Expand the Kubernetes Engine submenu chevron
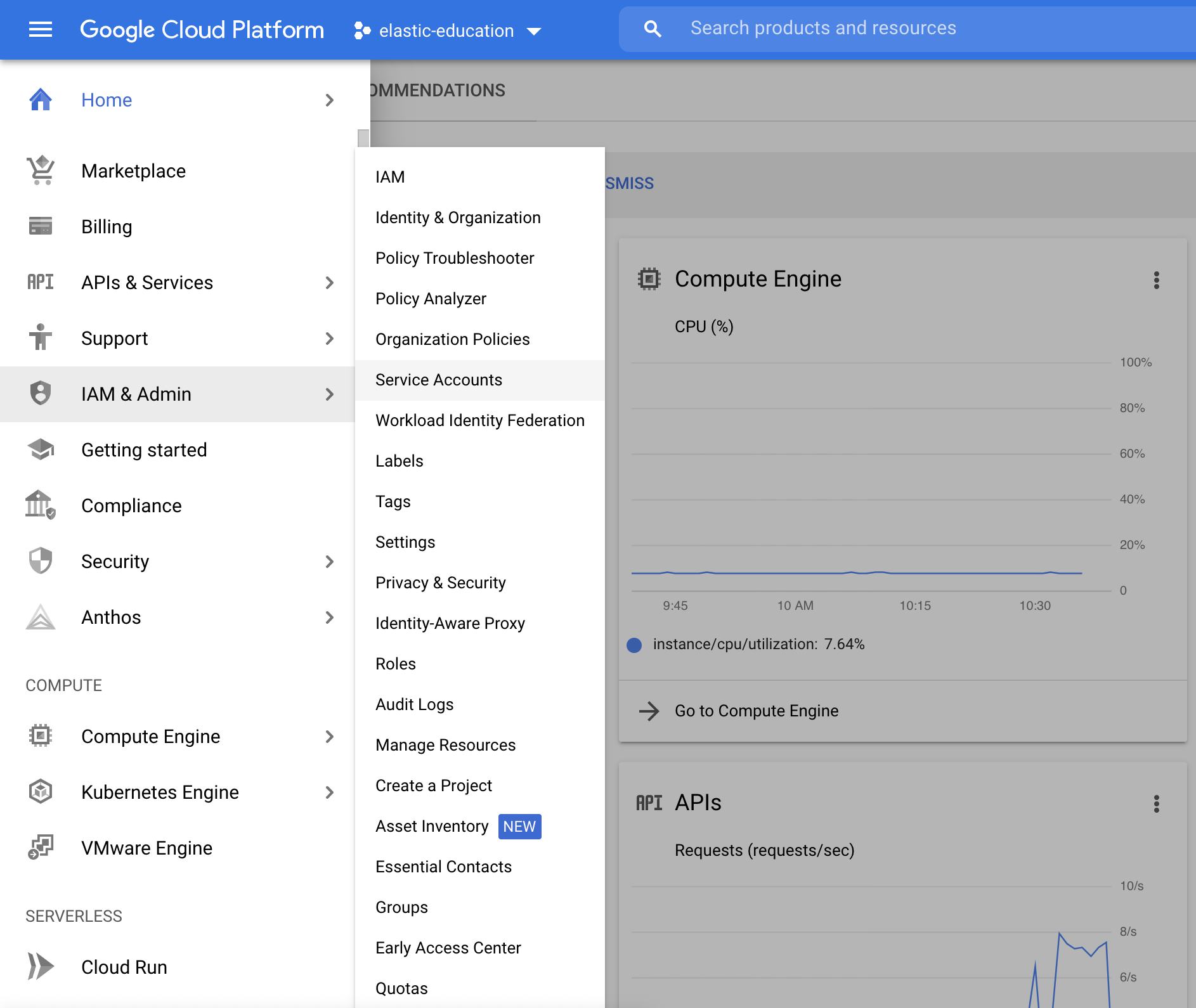Viewport: 1196px width, 1008px height. (329, 792)
